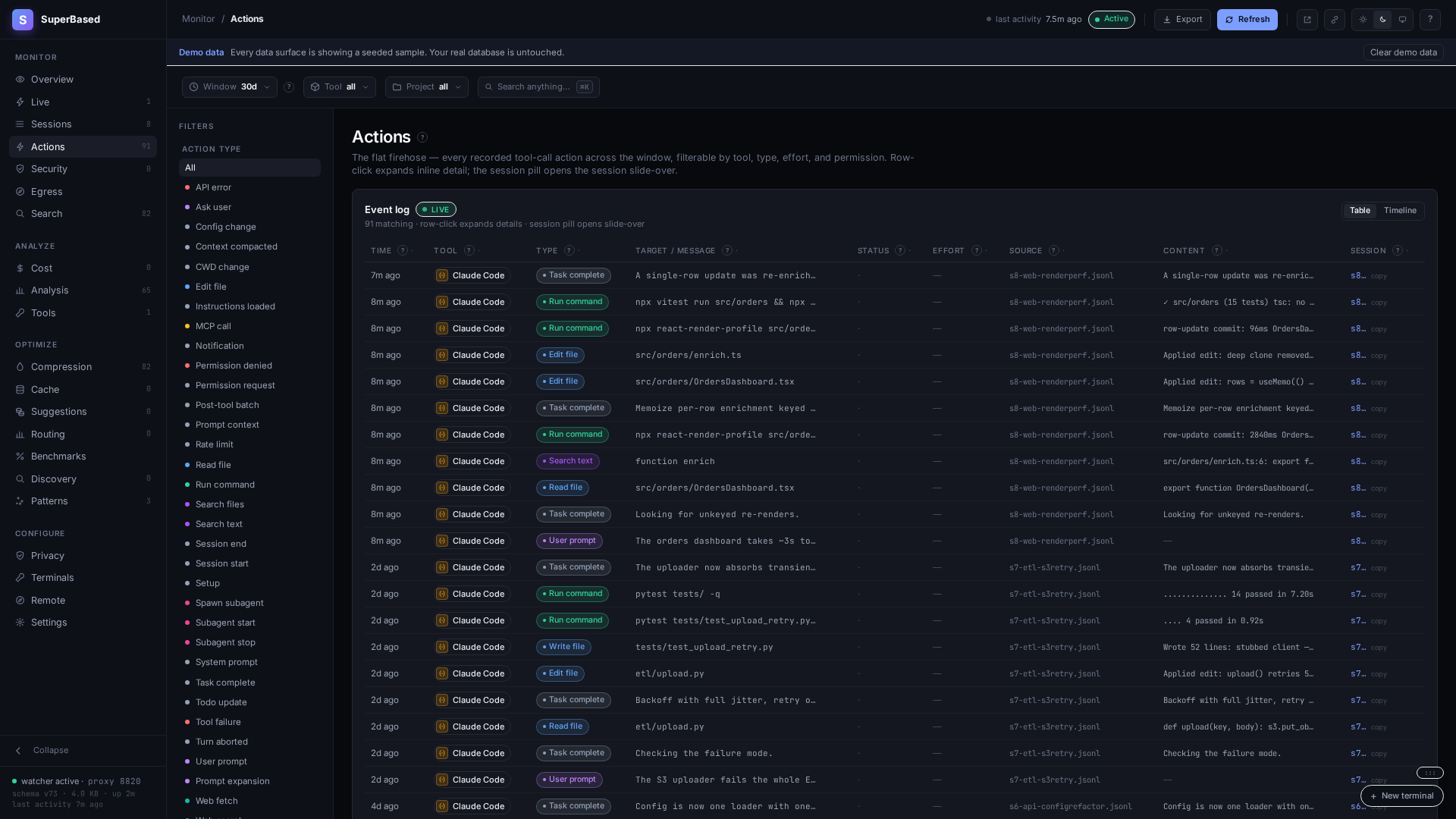Click Clear demo data button

click(x=1403, y=52)
